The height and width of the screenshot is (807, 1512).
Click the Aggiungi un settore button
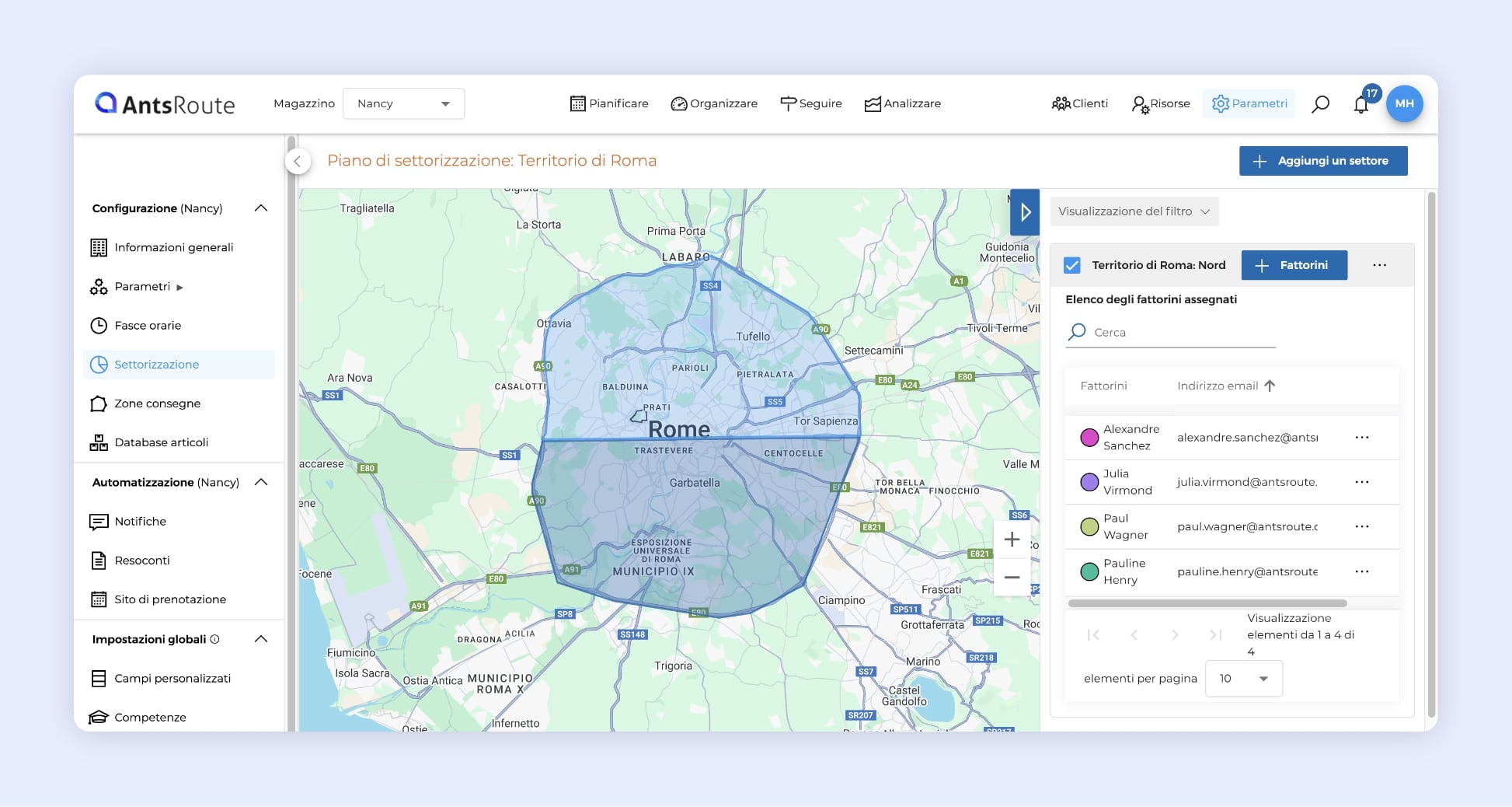tap(1322, 161)
